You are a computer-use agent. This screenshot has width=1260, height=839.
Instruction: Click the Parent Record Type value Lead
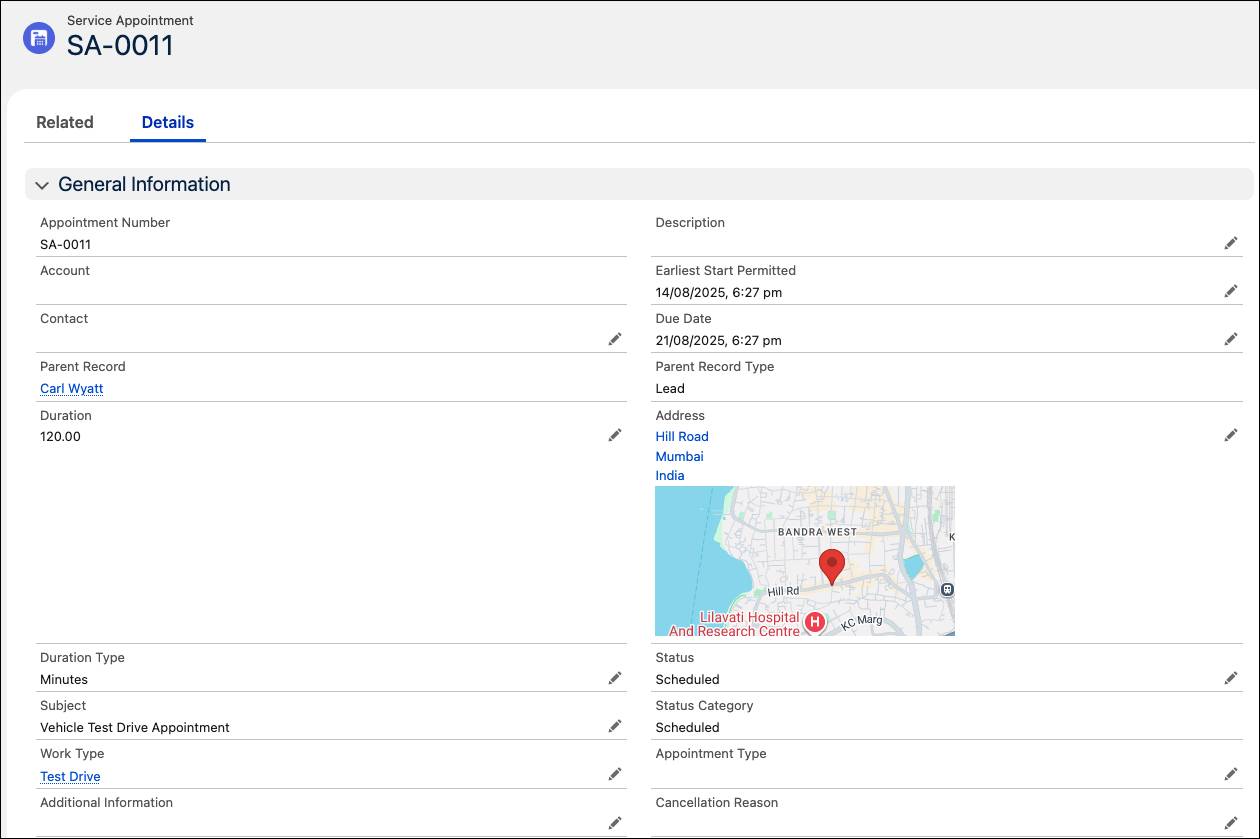click(x=670, y=388)
